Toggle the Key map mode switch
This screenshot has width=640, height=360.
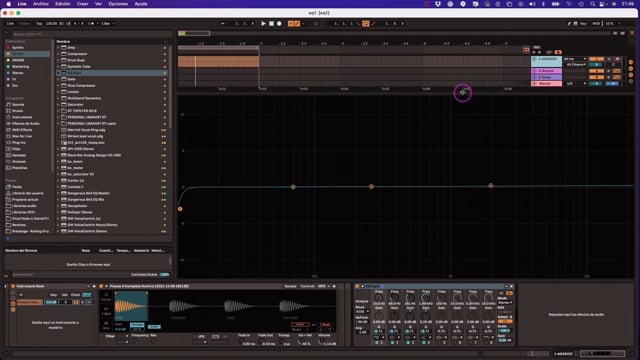pos(583,24)
